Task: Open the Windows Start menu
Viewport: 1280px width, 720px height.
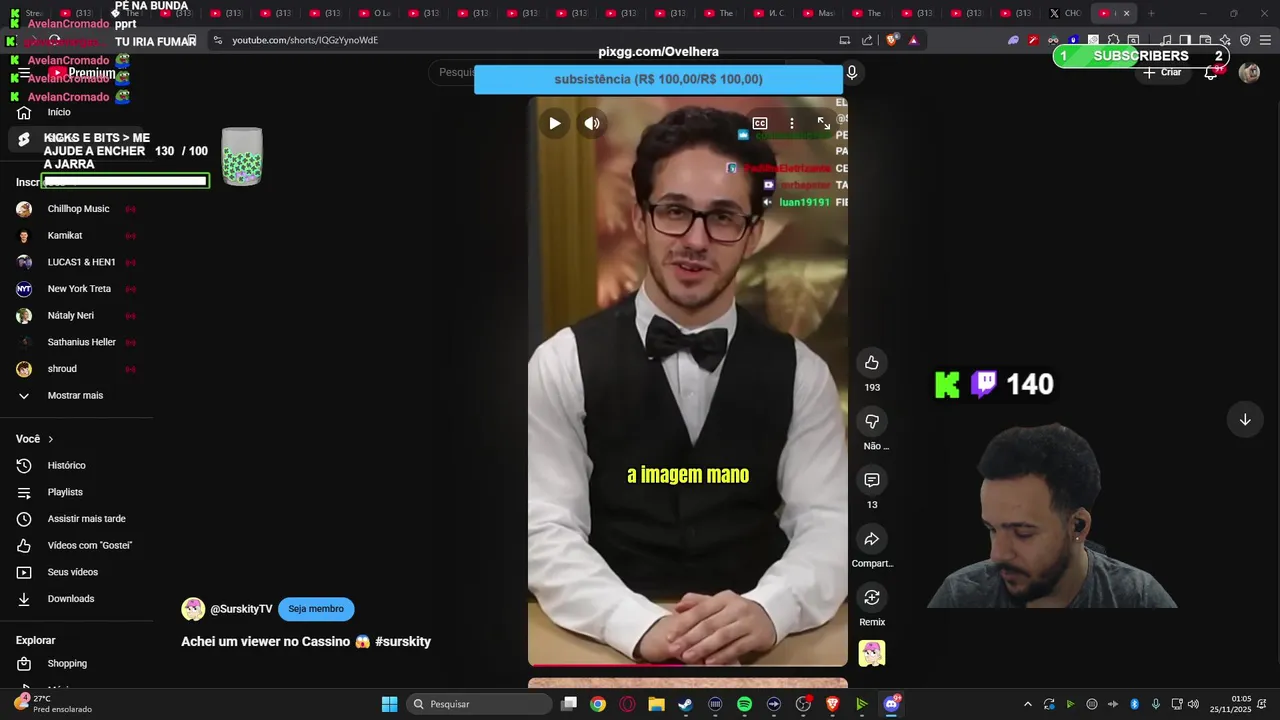Action: [389, 704]
